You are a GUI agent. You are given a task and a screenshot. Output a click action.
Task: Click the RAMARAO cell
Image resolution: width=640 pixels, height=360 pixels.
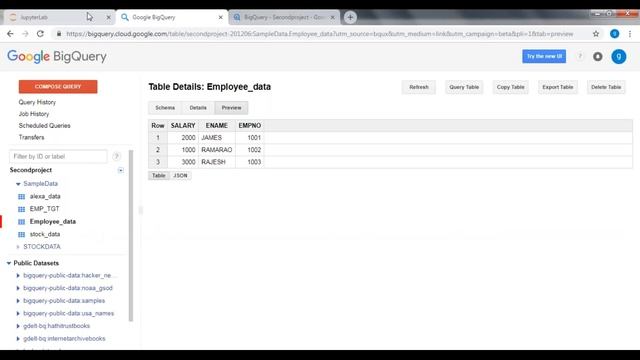point(217,150)
